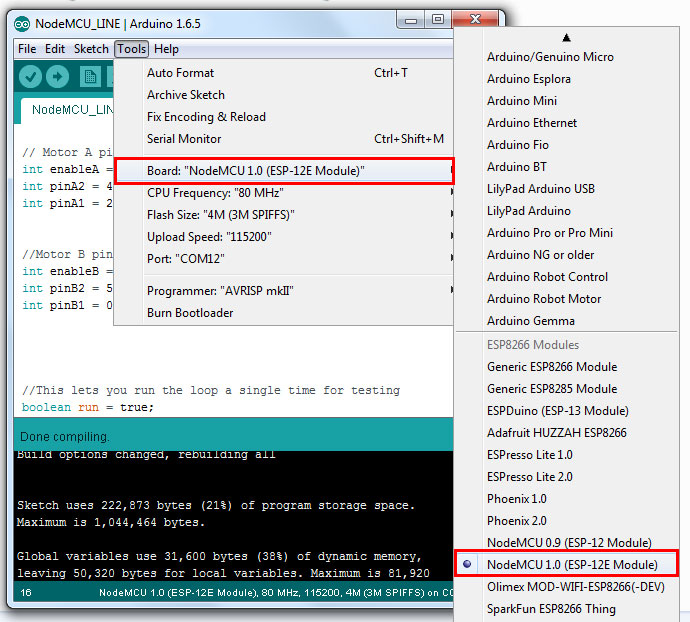Screen dimensions: 690x622
Task: Select Arduino Robot Control board
Action: [567, 277]
